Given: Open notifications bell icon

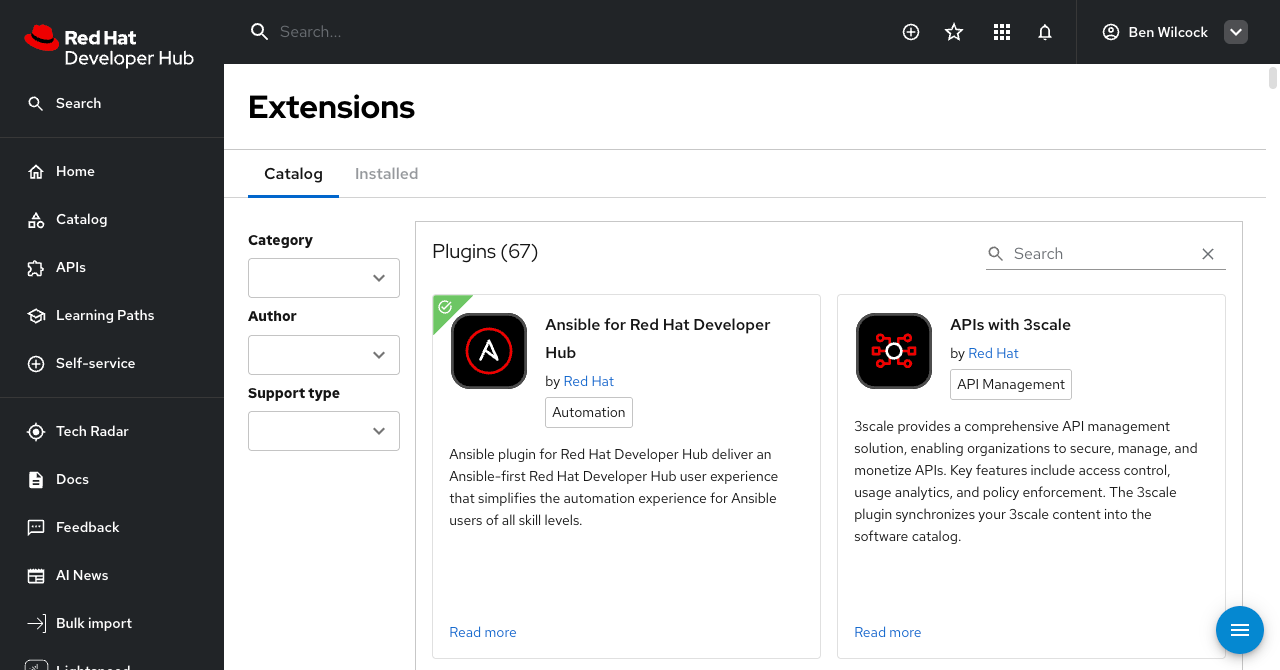Looking at the screenshot, I should pyautogui.click(x=1045, y=32).
